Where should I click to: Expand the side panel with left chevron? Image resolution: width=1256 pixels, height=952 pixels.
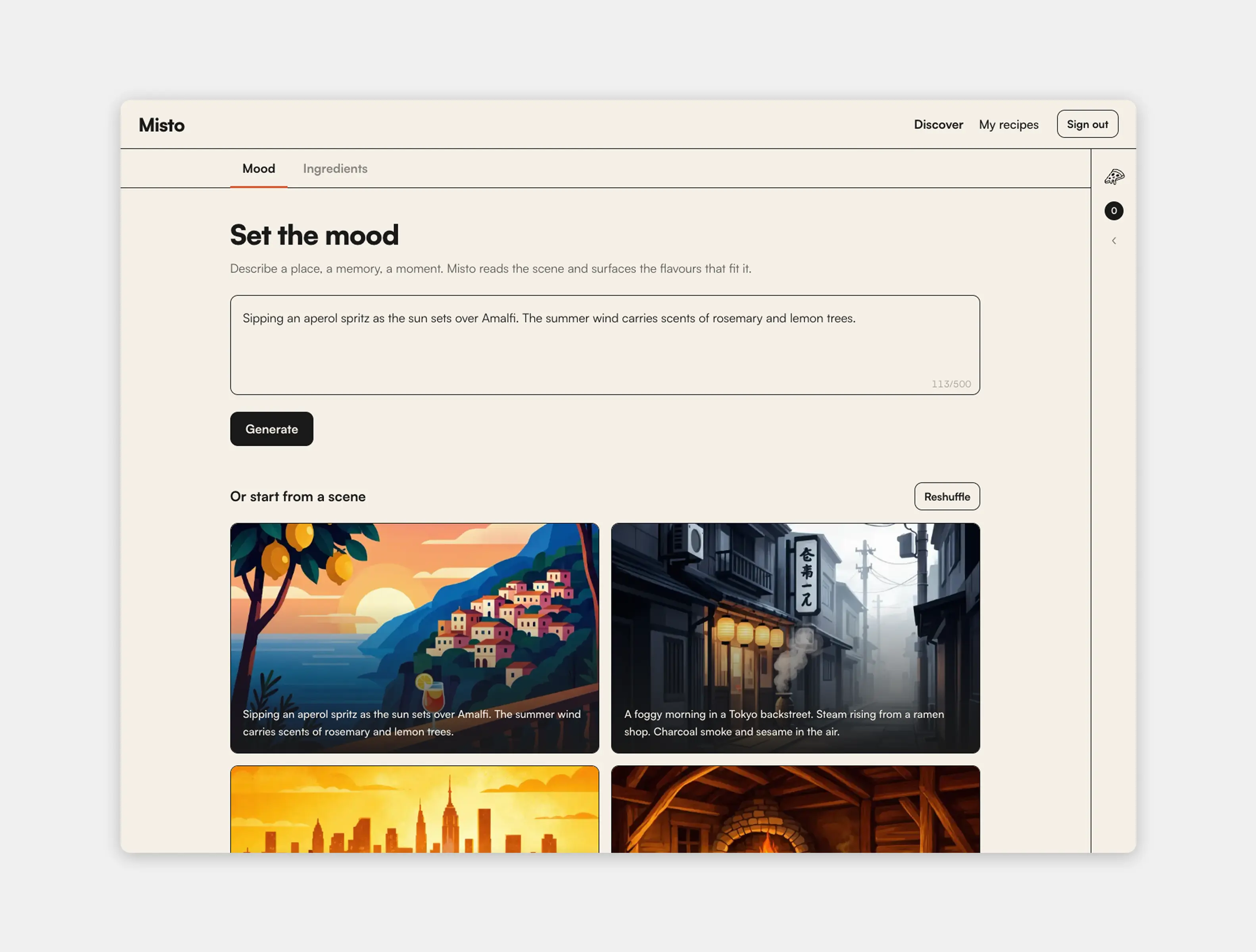tap(1114, 241)
